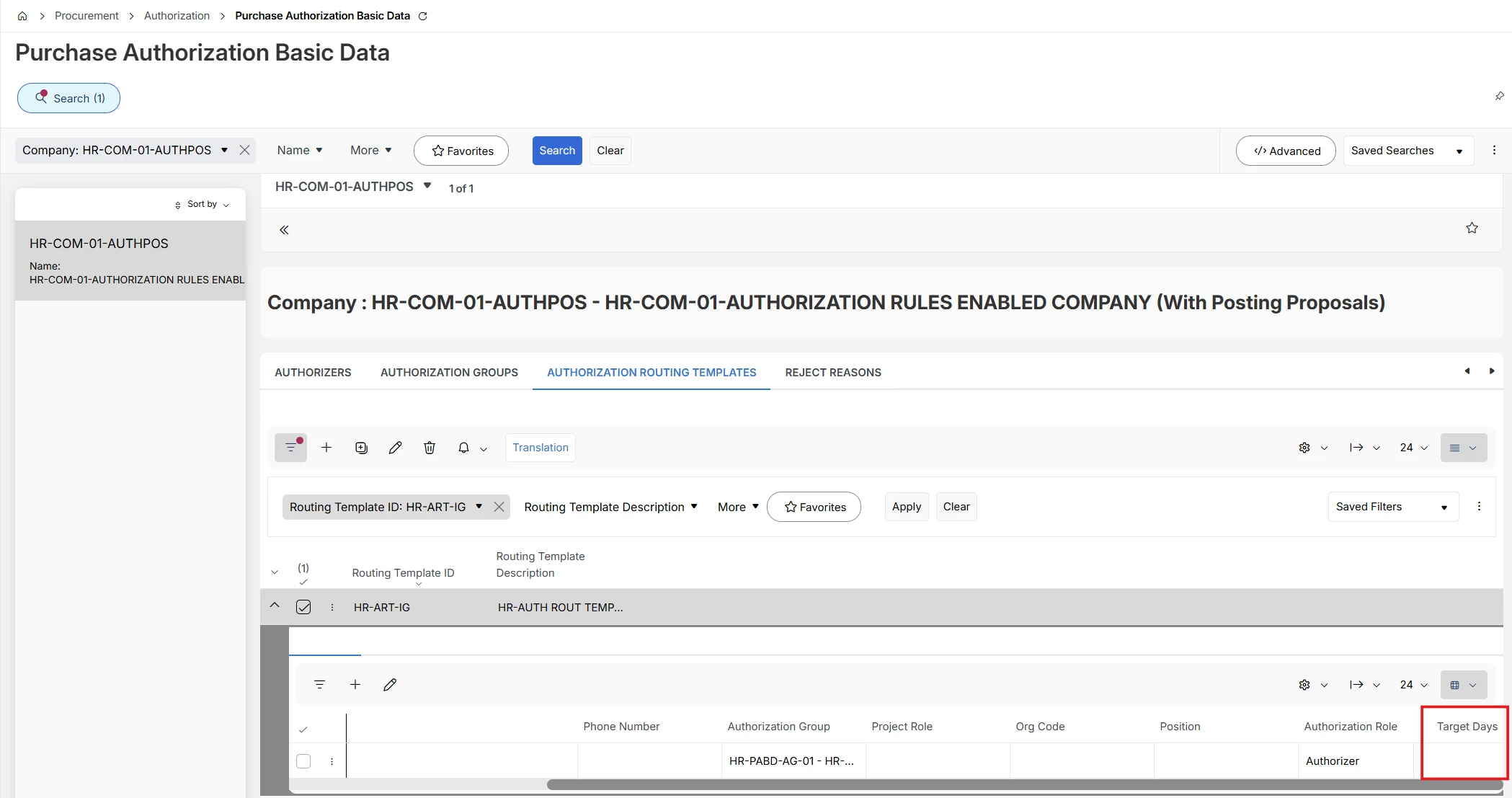
Task: Switch to the Authorization Groups tab
Action: (449, 373)
